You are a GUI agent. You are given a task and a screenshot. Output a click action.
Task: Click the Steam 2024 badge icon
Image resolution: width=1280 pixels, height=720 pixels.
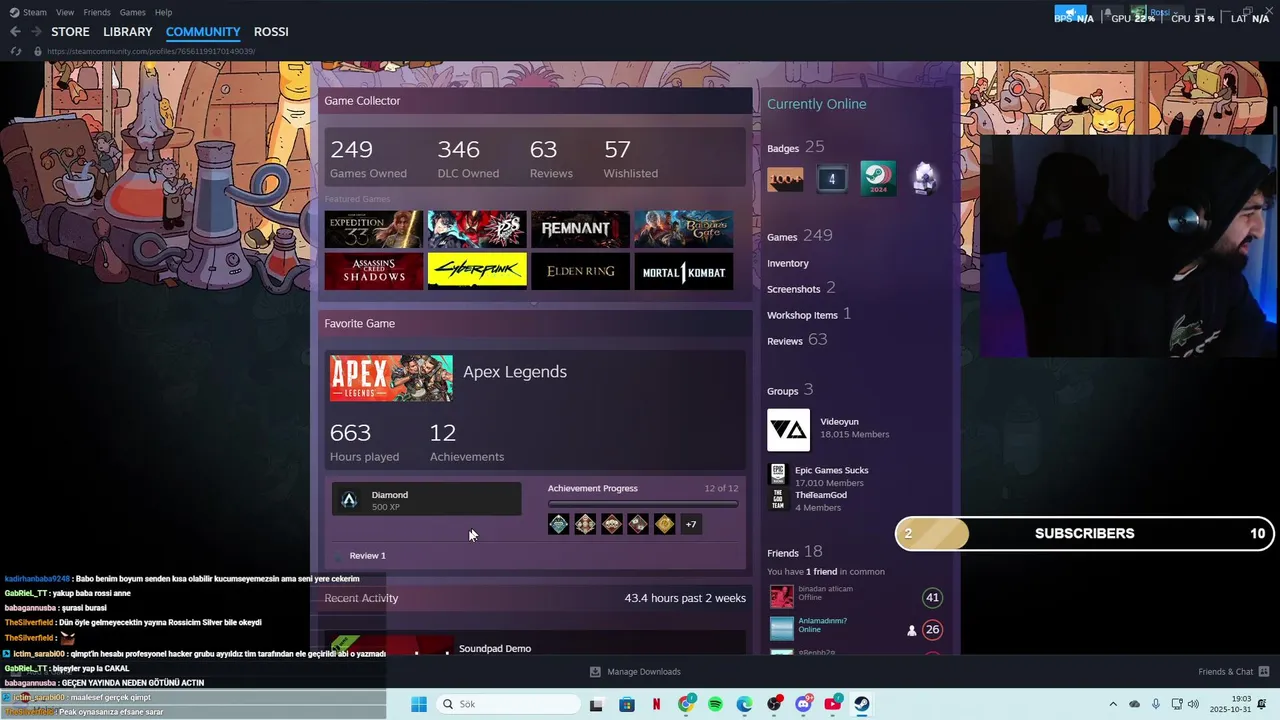[878, 179]
